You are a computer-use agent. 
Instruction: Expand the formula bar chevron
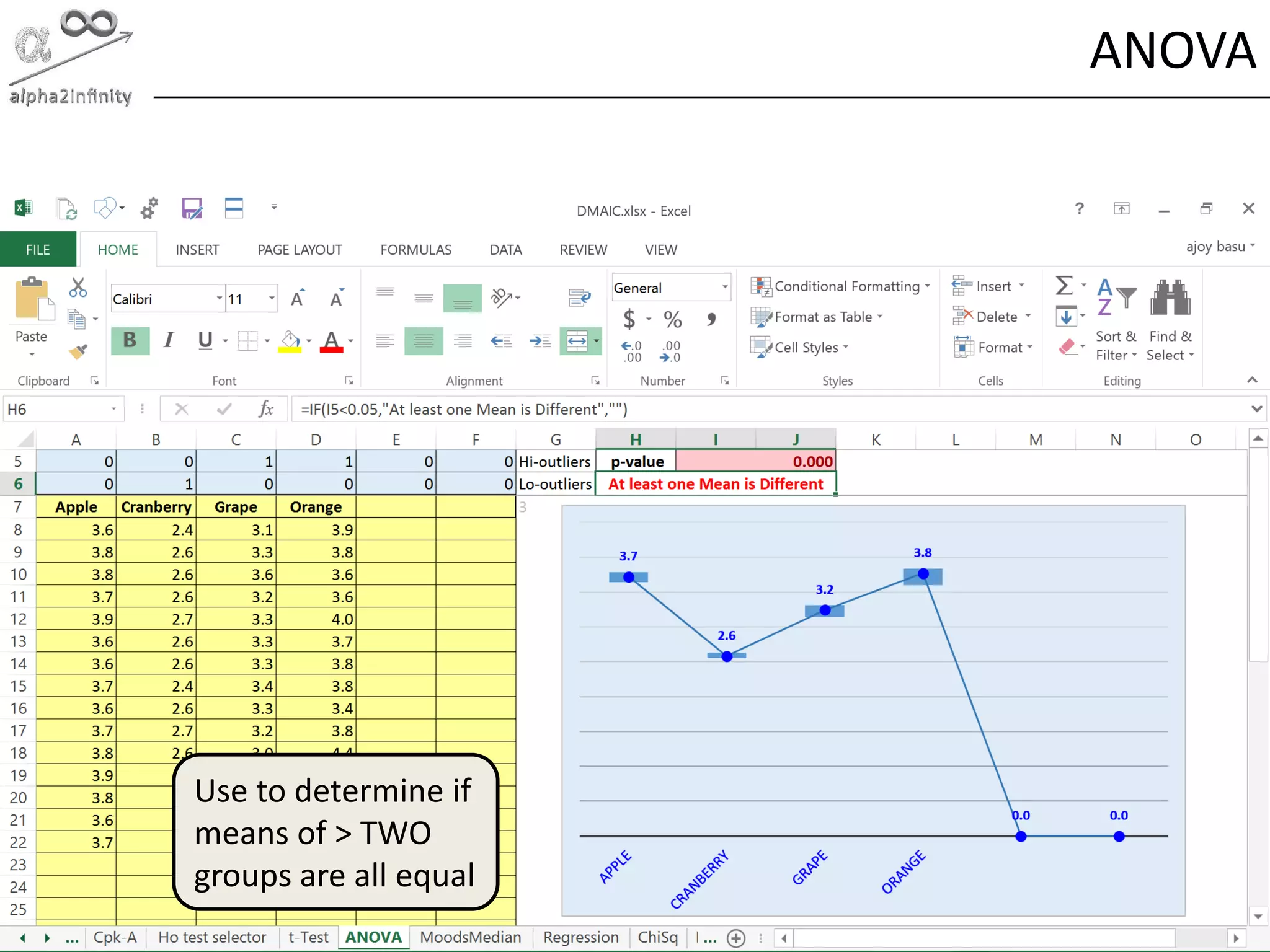(1256, 409)
